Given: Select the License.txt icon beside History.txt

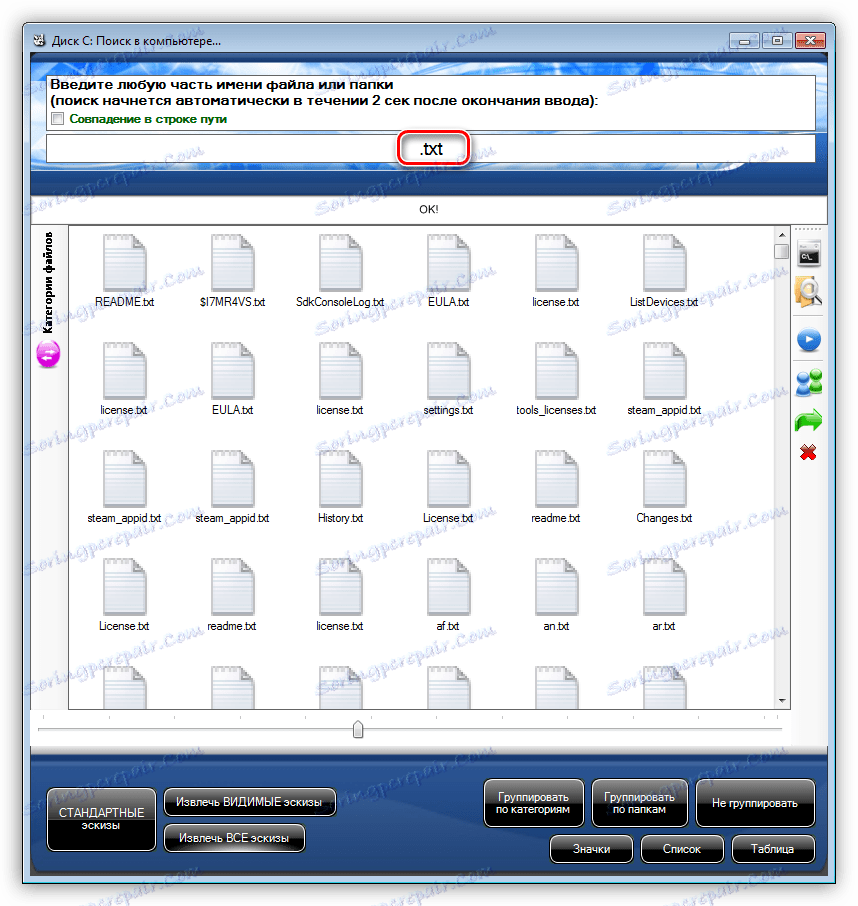Looking at the screenshot, I should 448,479.
